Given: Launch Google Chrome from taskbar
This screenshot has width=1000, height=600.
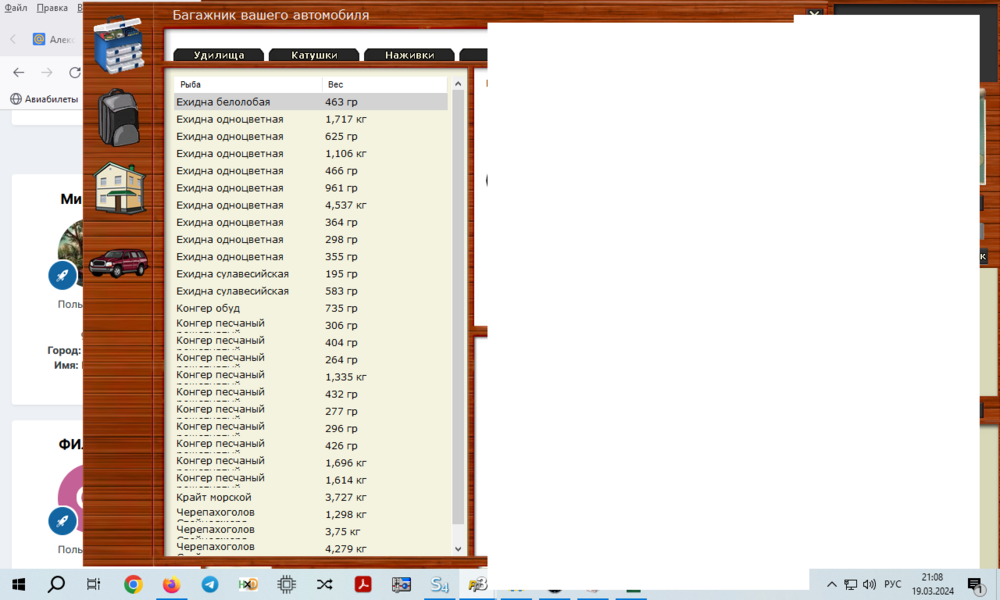Looking at the screenshot, I should click(133, 584).
